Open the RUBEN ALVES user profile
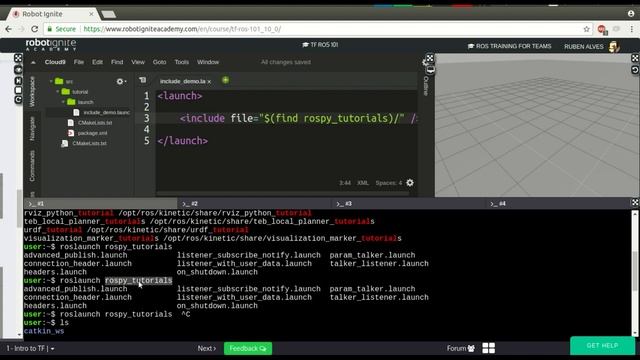Image resolution: width=640 pixels, height=360 pixels. pos(592,47)
